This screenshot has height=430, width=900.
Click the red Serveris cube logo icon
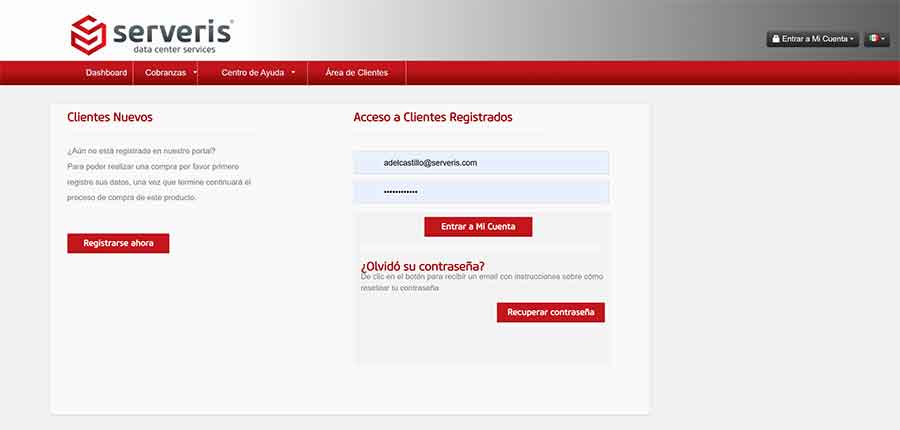point(88,34)
